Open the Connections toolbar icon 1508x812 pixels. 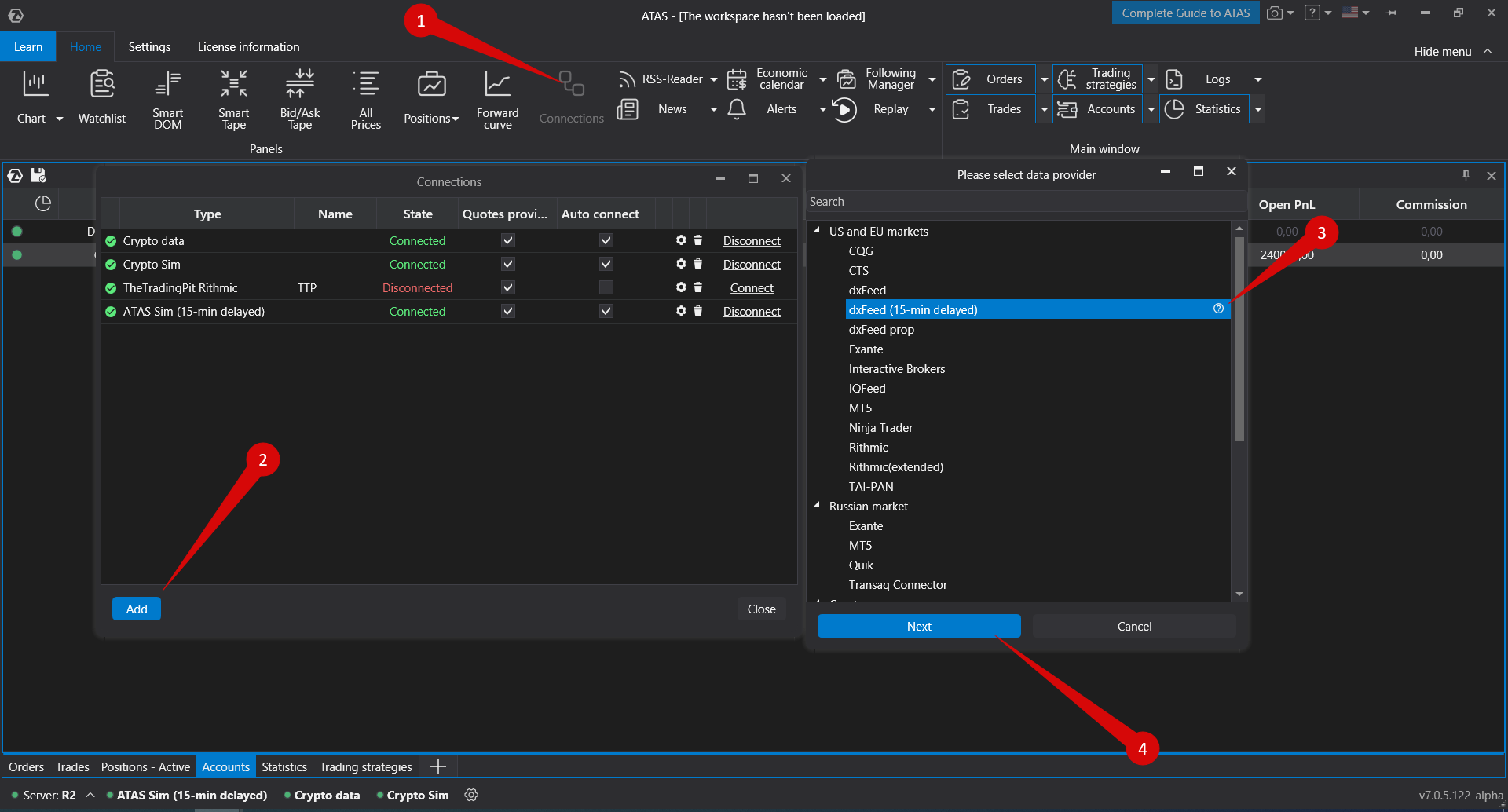coord(572,84)
